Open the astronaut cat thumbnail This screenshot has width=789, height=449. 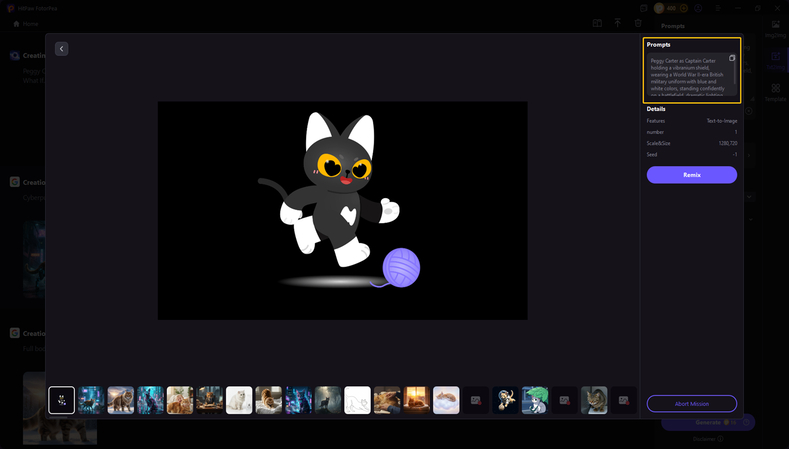click(505, 400)
